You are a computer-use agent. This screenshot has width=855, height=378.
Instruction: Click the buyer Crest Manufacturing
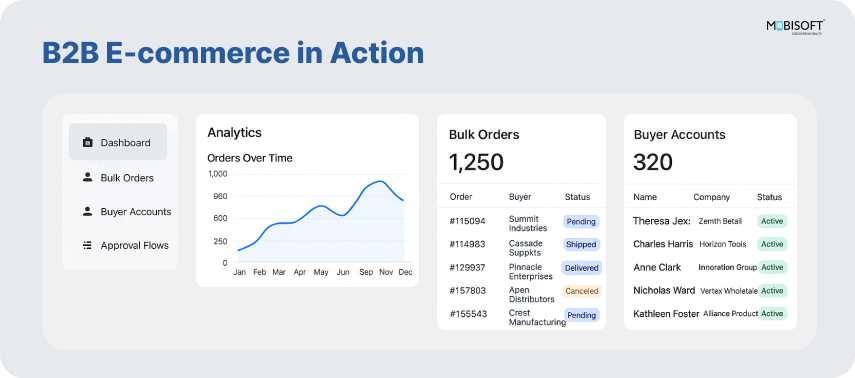click(x=537, y=317)
